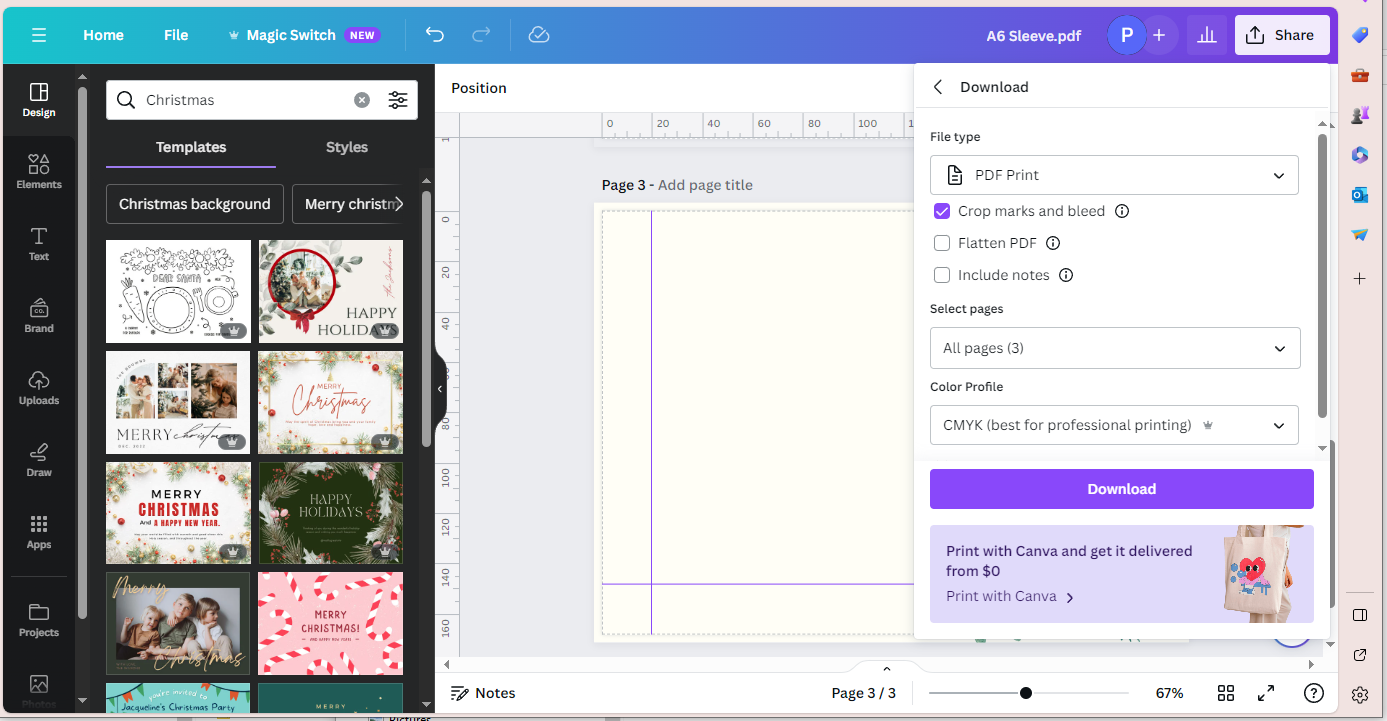Image resolution: width=1387 pixels, height=721 pixels.
Task: Expand the page thumbnails strip
Action: click(886, 668)
